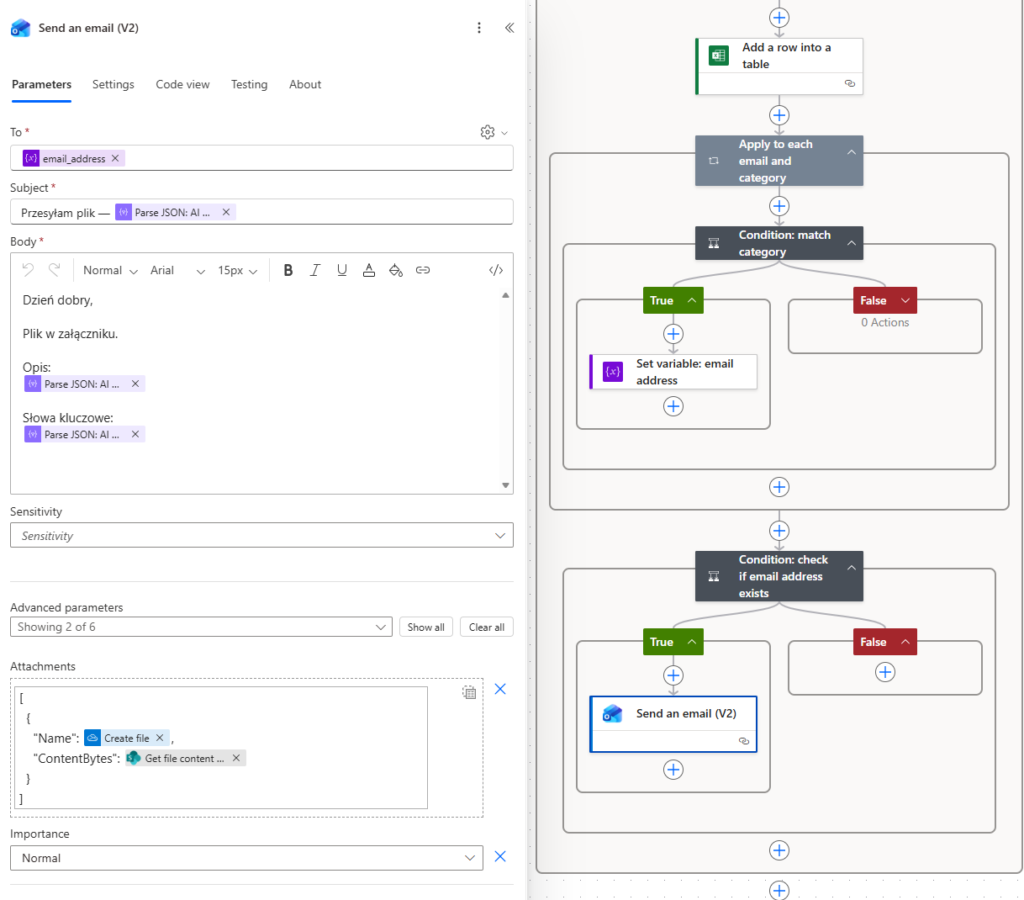
Task: Open the font color tool
Action: point(369,270)
